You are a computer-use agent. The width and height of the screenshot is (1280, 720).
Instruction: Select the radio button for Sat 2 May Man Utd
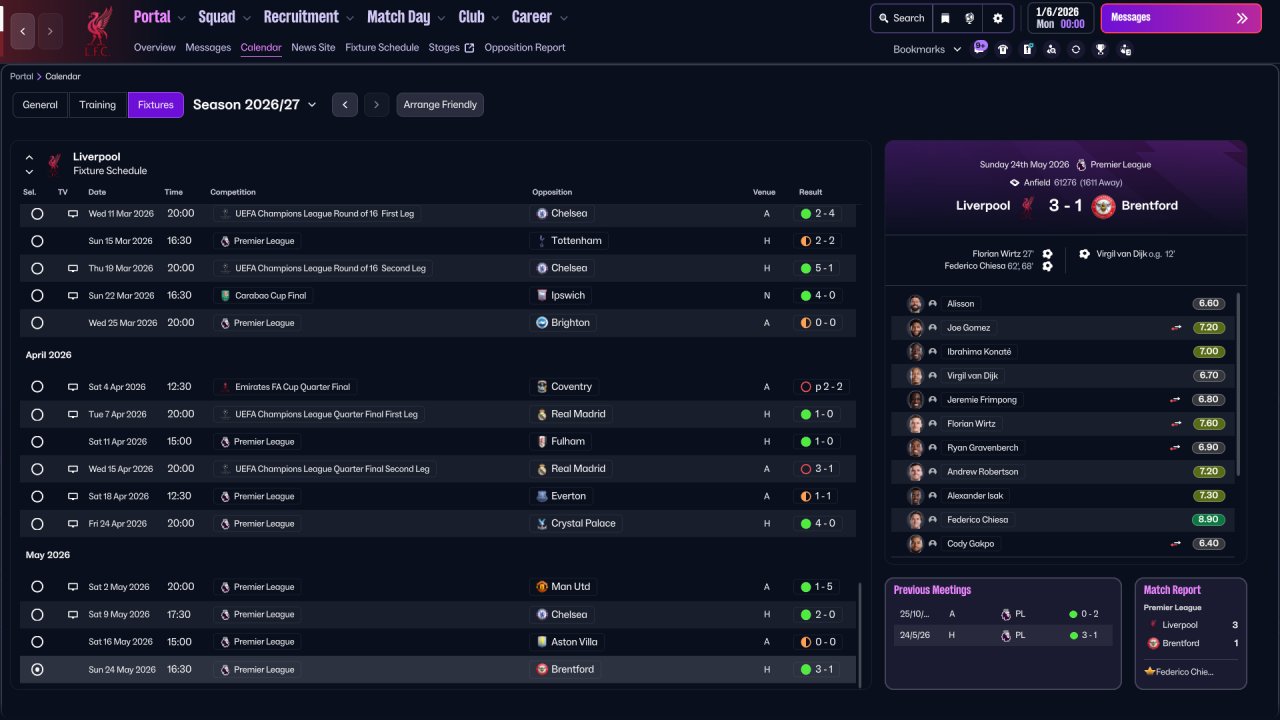click(x=37, y=587)
